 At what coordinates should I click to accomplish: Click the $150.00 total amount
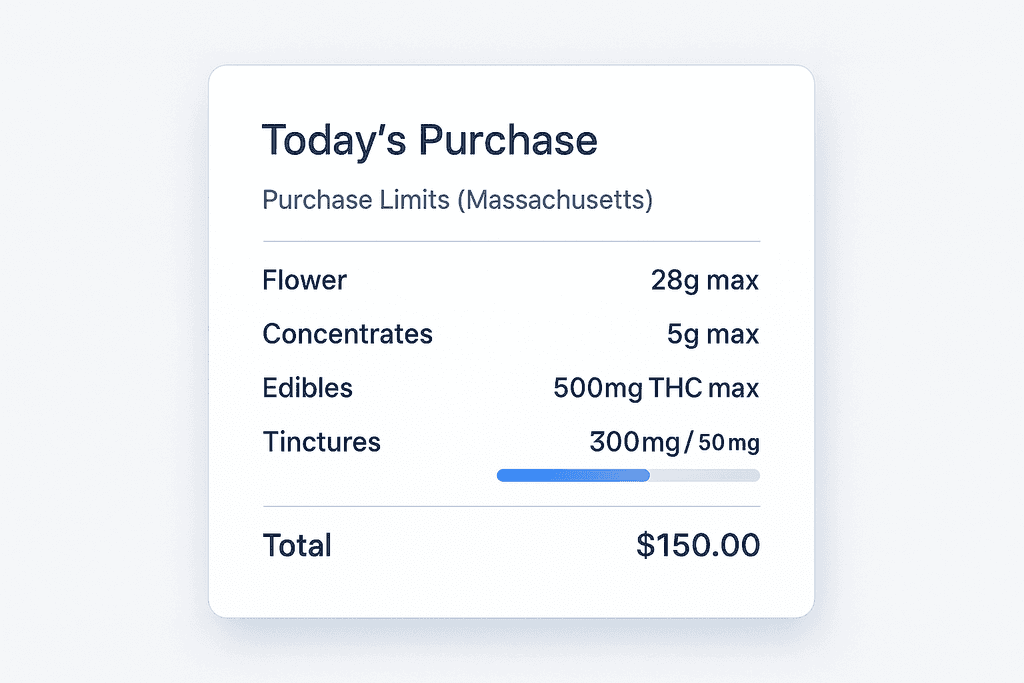697,546
